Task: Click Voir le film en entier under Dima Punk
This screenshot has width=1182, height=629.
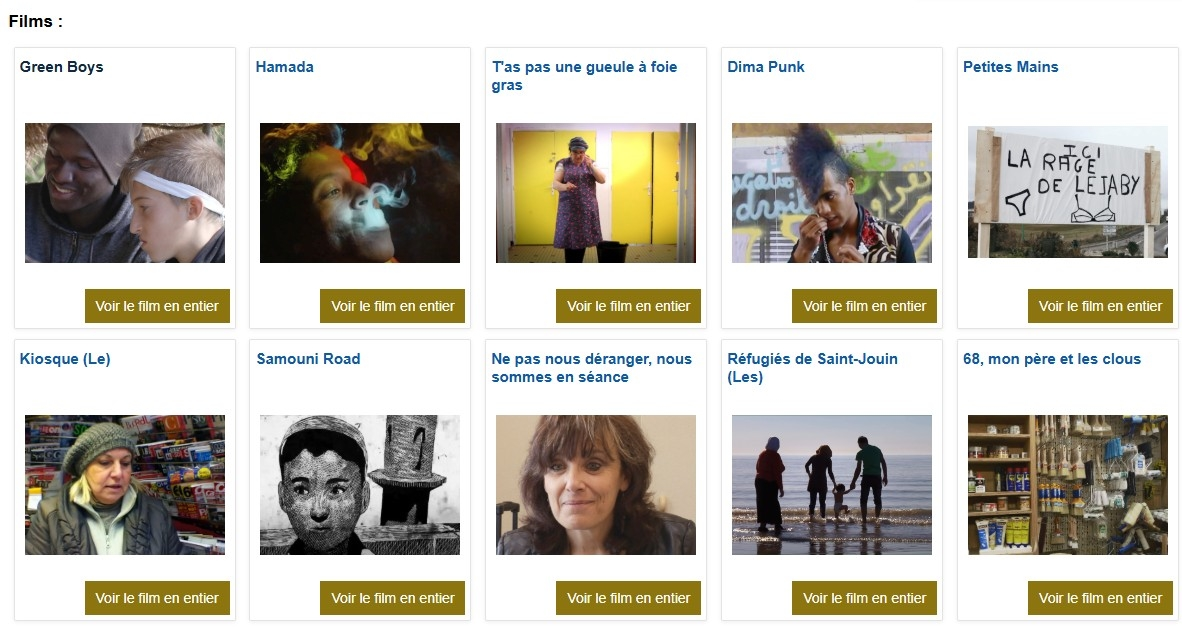Action: 864,305
